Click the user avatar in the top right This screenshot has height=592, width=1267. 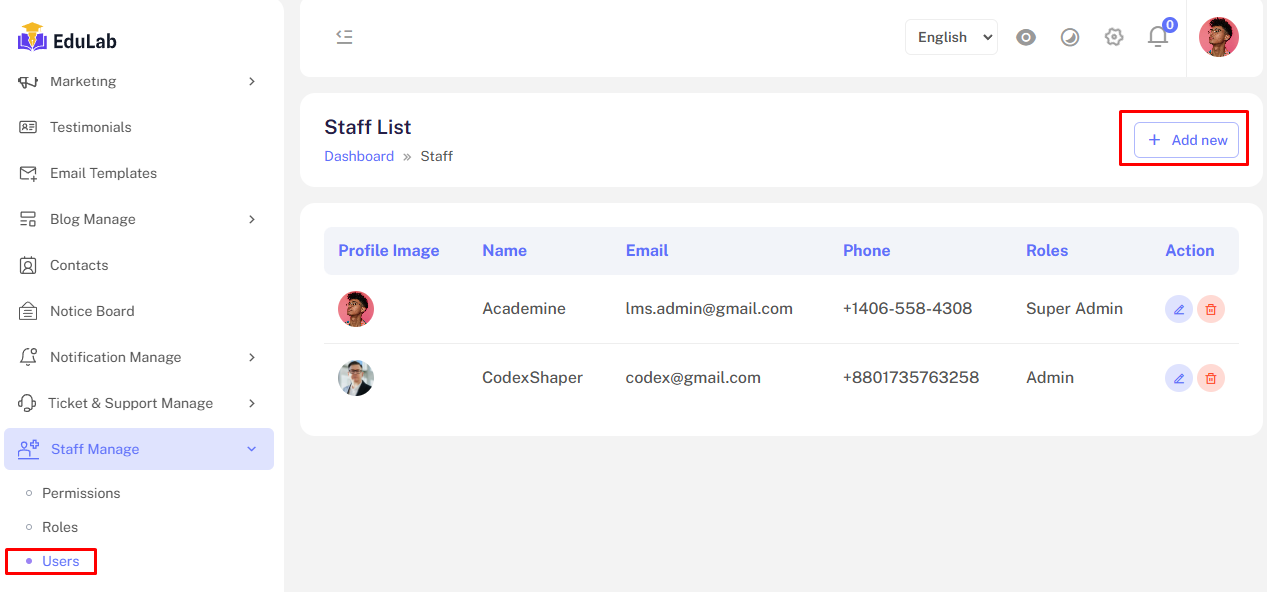click(x=1218, y=37)
